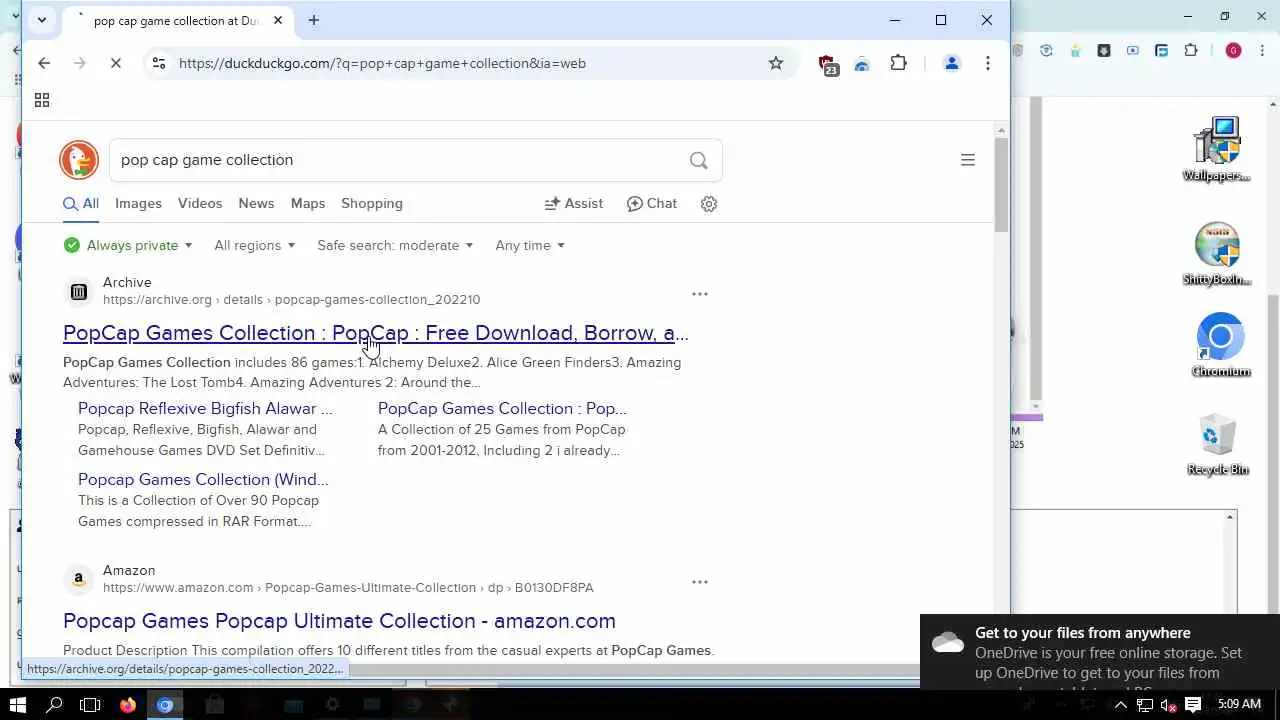Image resolution: width=1280 pixels, height=720 pixels.
Task: Open the site information icon in address bar
Action: (x=158, y=63)
